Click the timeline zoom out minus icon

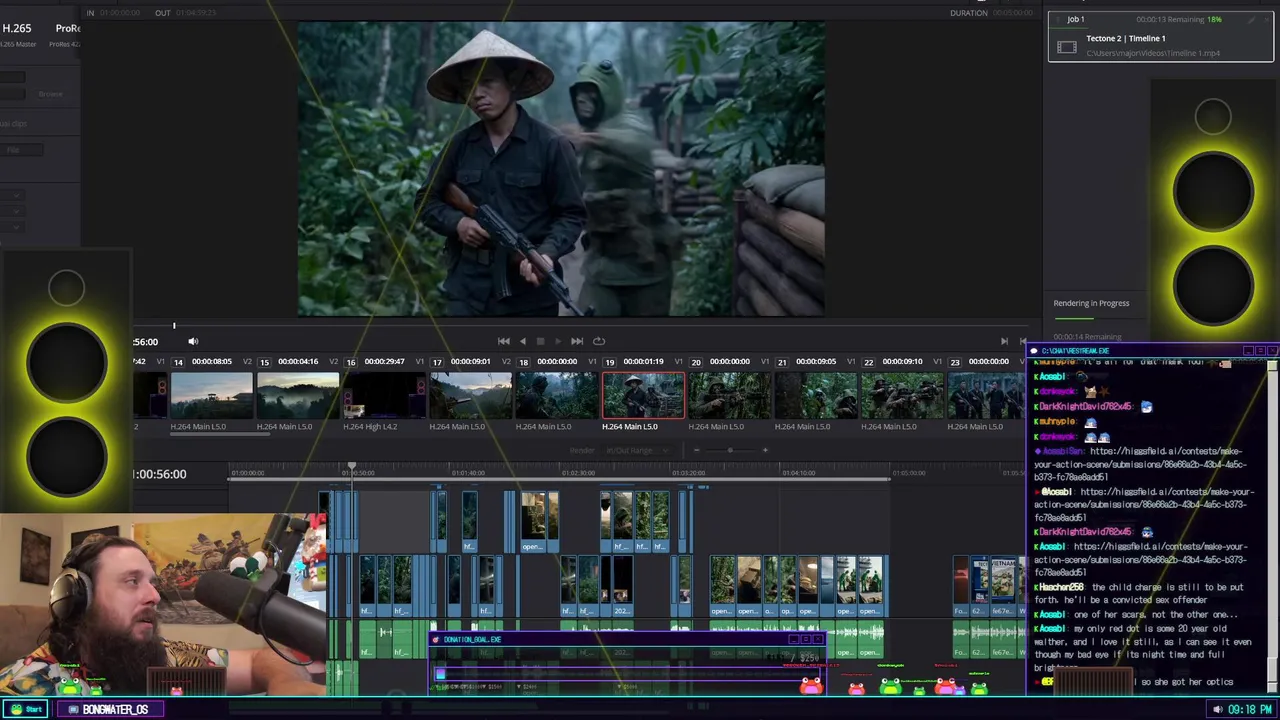pyautogui.click(x=696, y=450)
